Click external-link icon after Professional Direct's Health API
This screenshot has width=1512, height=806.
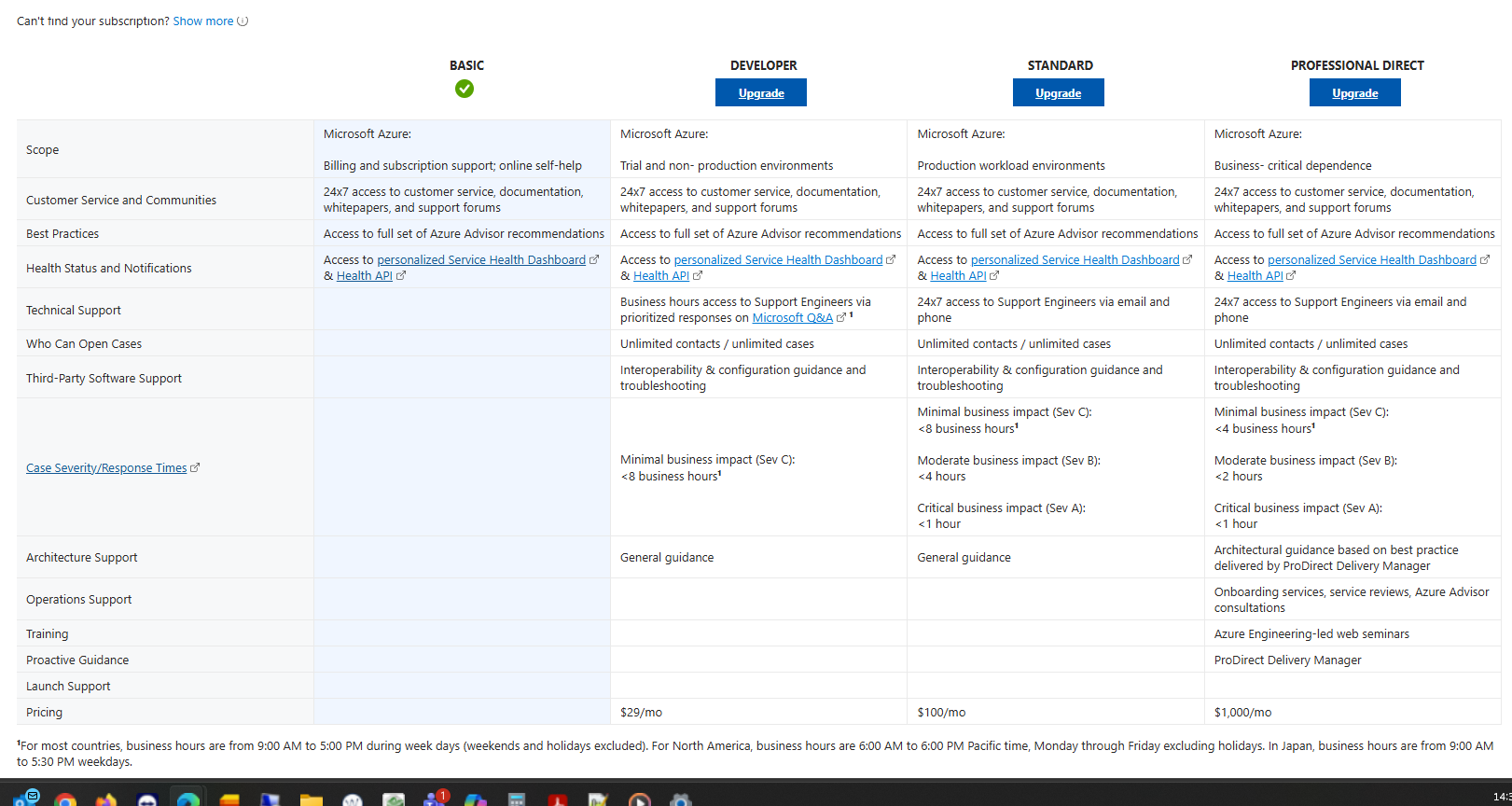[1291, 276]
